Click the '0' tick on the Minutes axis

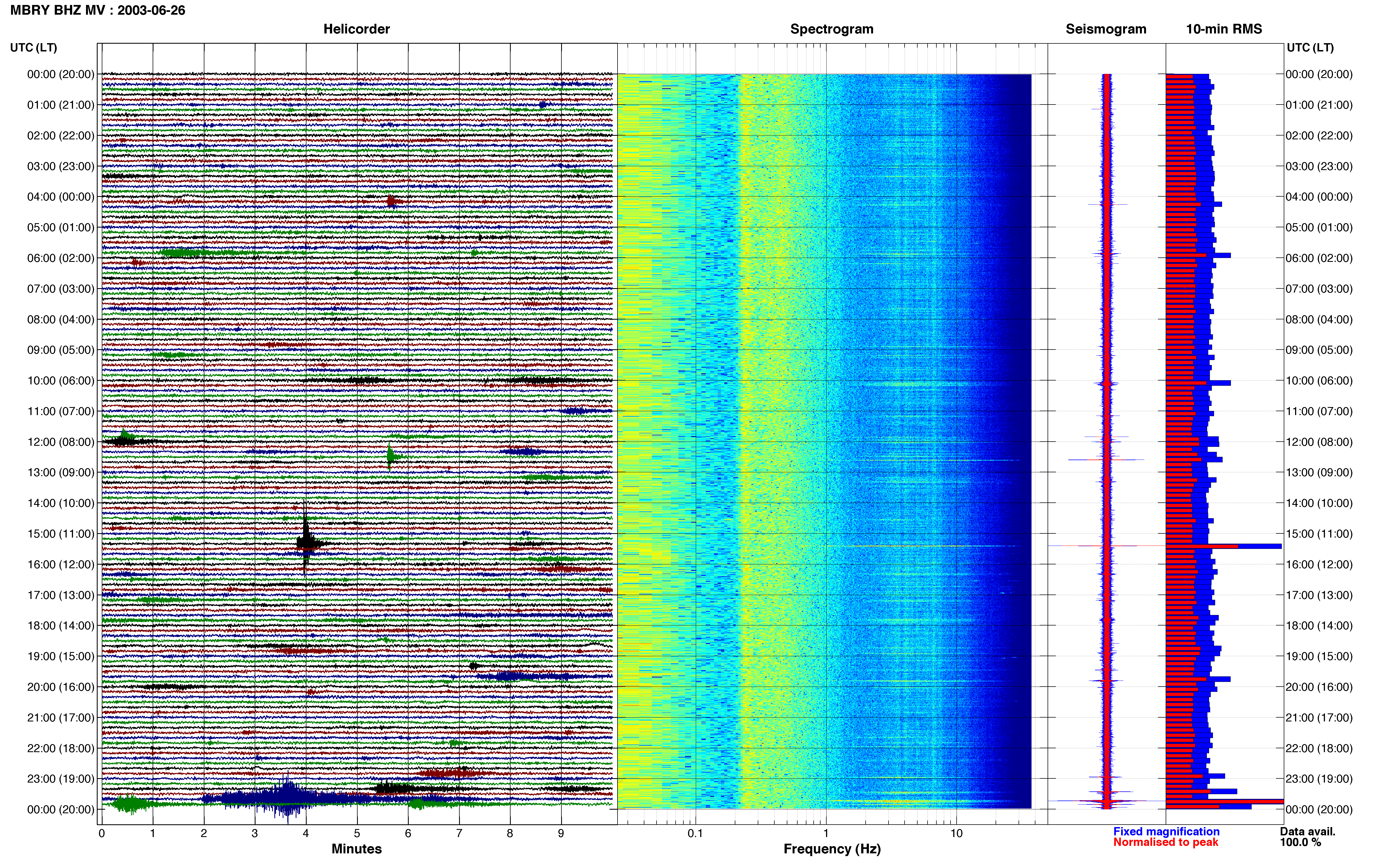click(x=101, y=833)
